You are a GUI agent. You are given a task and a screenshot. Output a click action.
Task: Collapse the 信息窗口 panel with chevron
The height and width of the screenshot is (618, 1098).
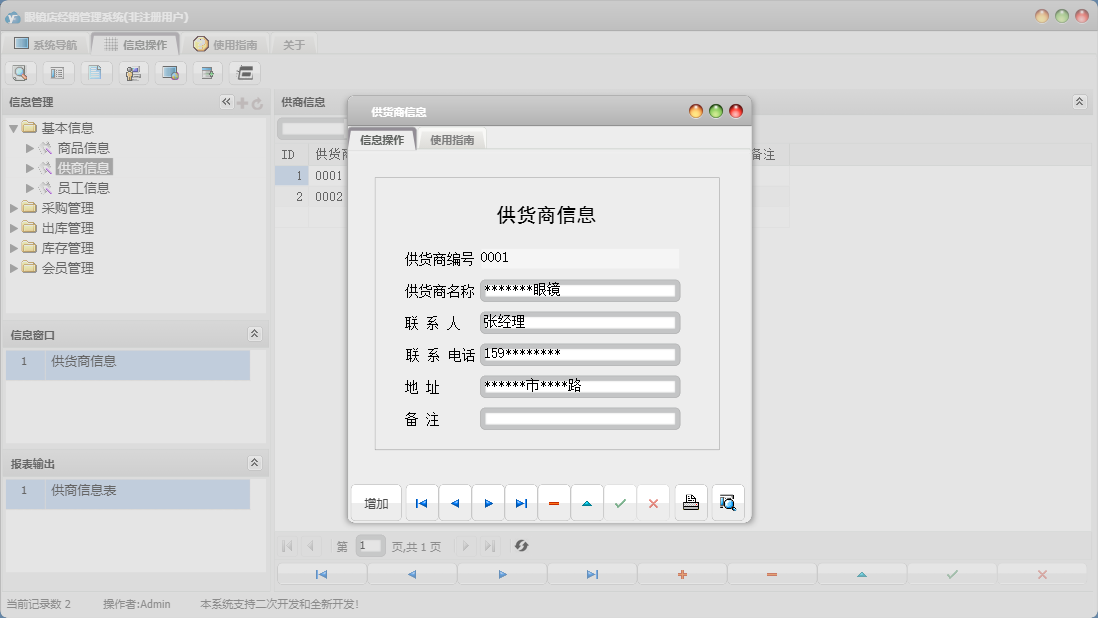coord(254,334)
